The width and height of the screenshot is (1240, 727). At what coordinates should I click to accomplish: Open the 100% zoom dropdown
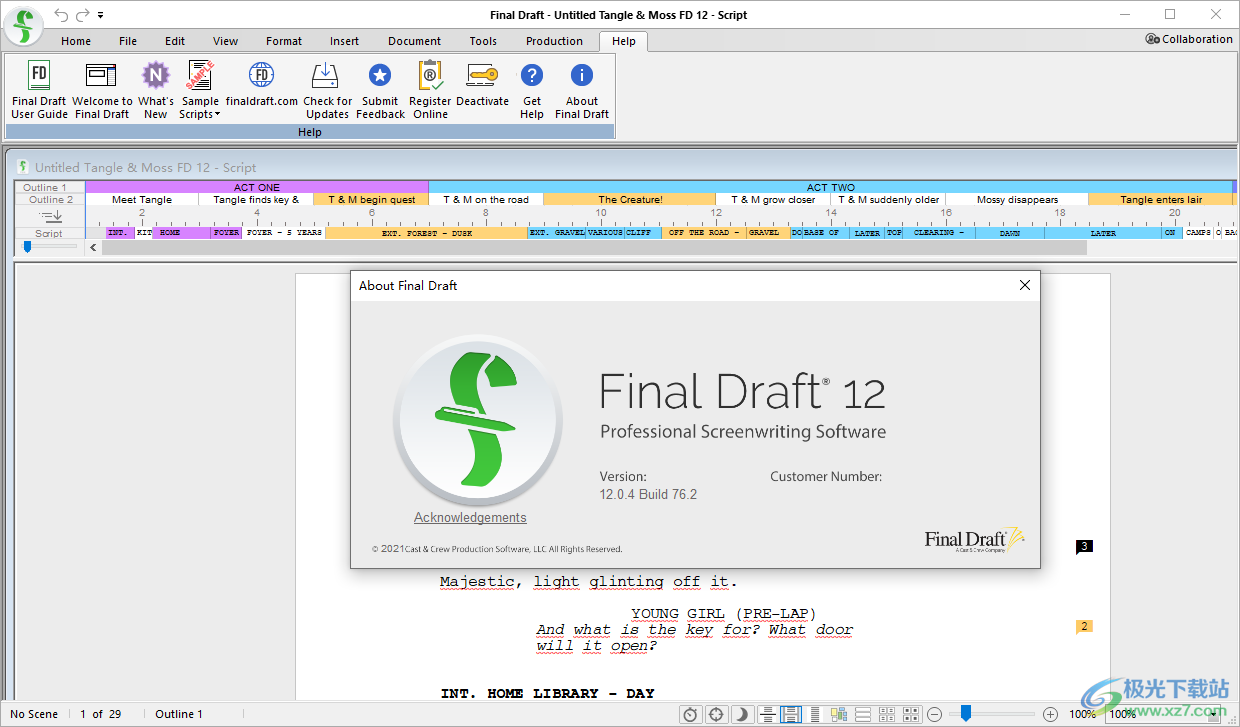(1213, 714)
